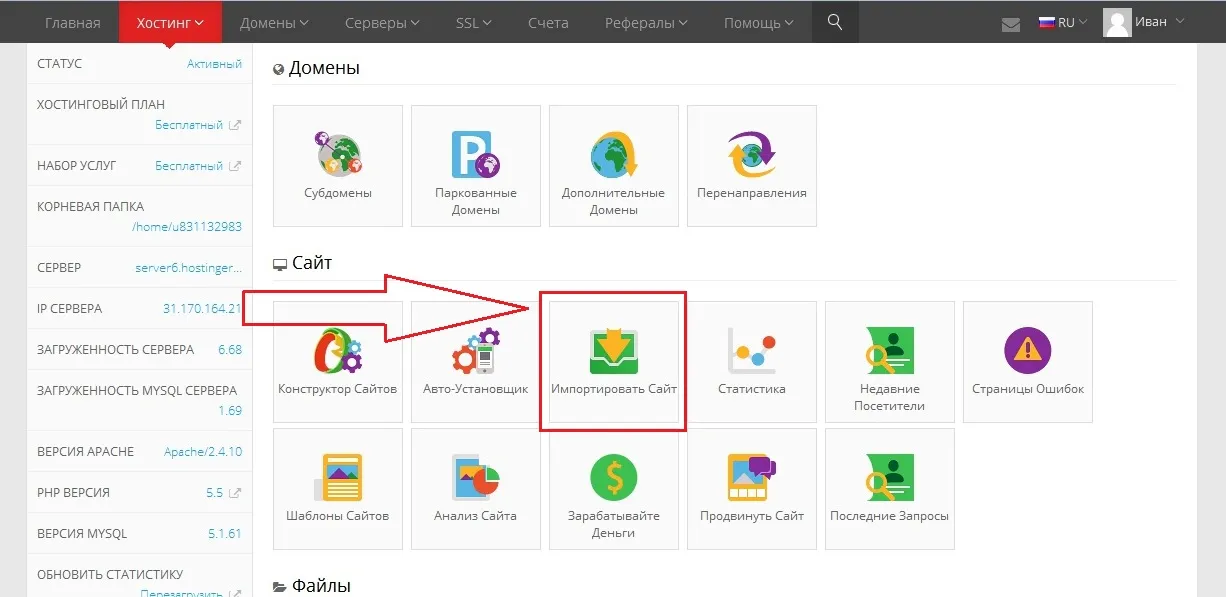Click the Импортировать Сайт tile
Screen dimensions: 1226x597
click(x=614, y=362)
